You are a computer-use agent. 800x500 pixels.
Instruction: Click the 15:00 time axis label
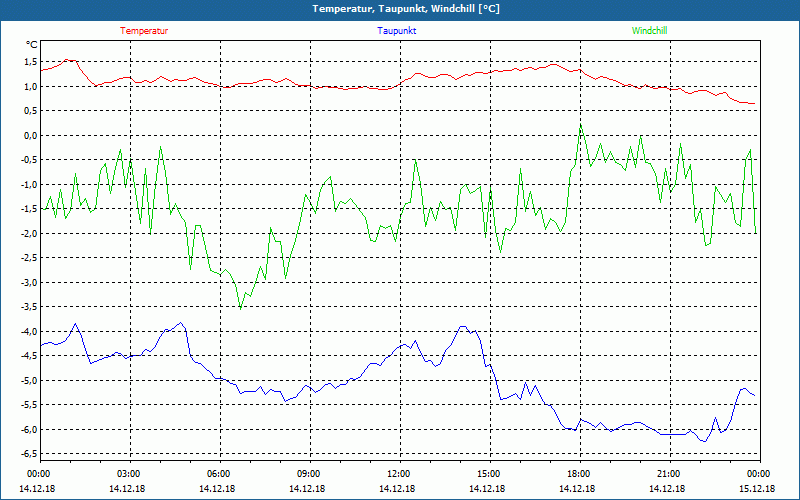487,474
